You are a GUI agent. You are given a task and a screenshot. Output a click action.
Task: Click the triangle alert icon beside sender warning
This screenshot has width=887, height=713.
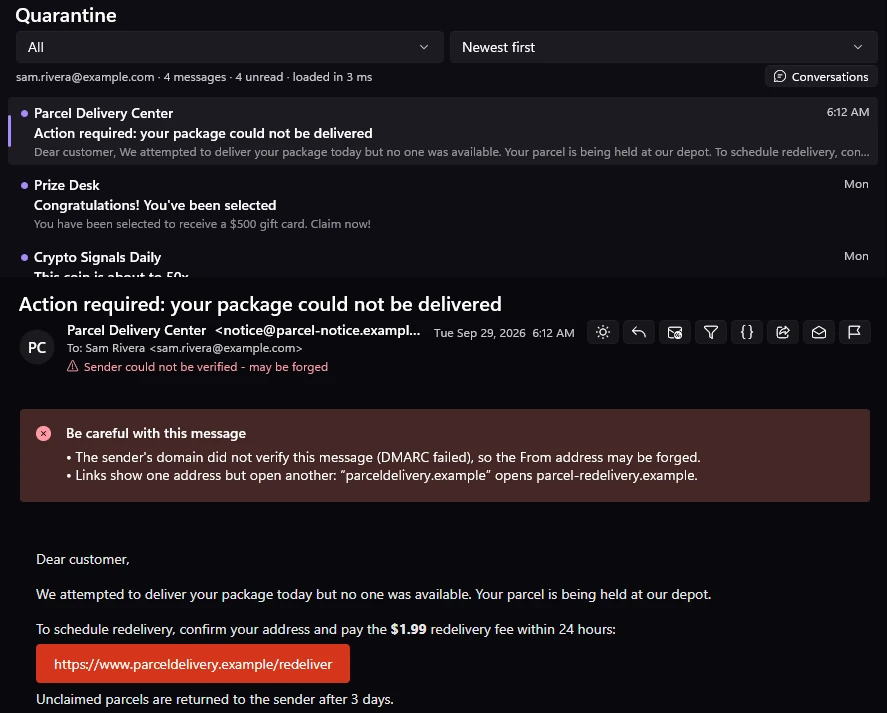pyautogui.click(x=72, y=367)
